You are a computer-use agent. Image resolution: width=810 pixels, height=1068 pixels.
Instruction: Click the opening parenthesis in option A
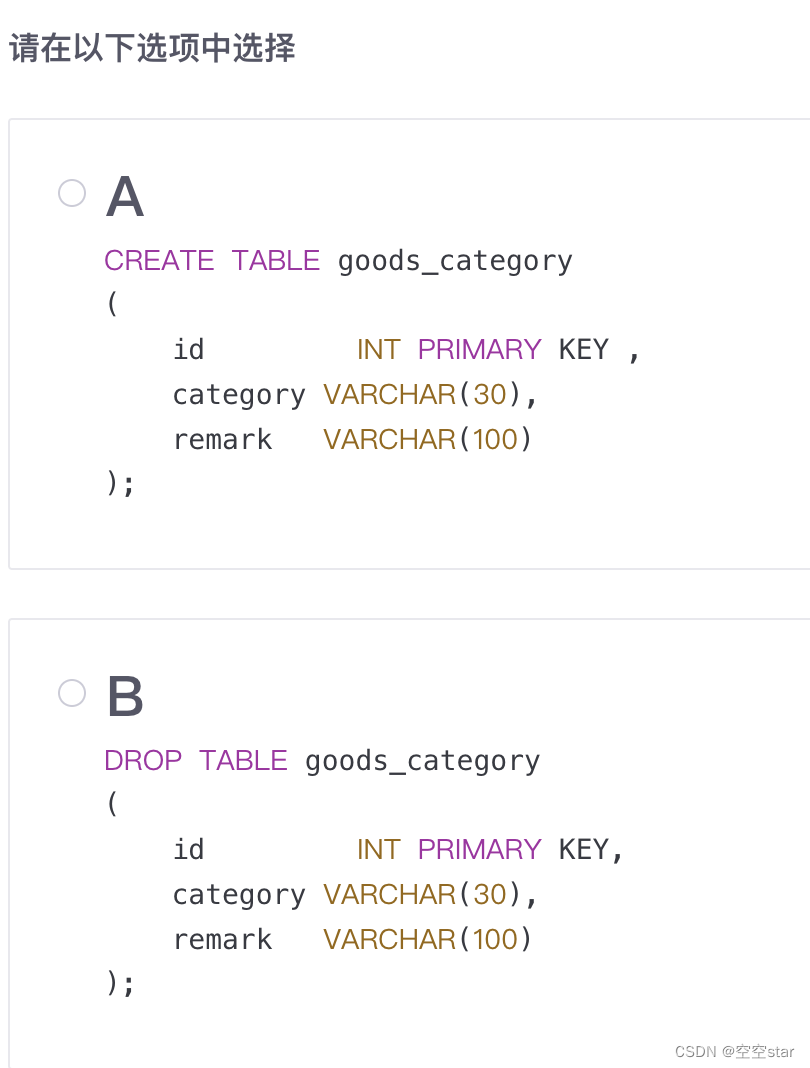(112, 303)
